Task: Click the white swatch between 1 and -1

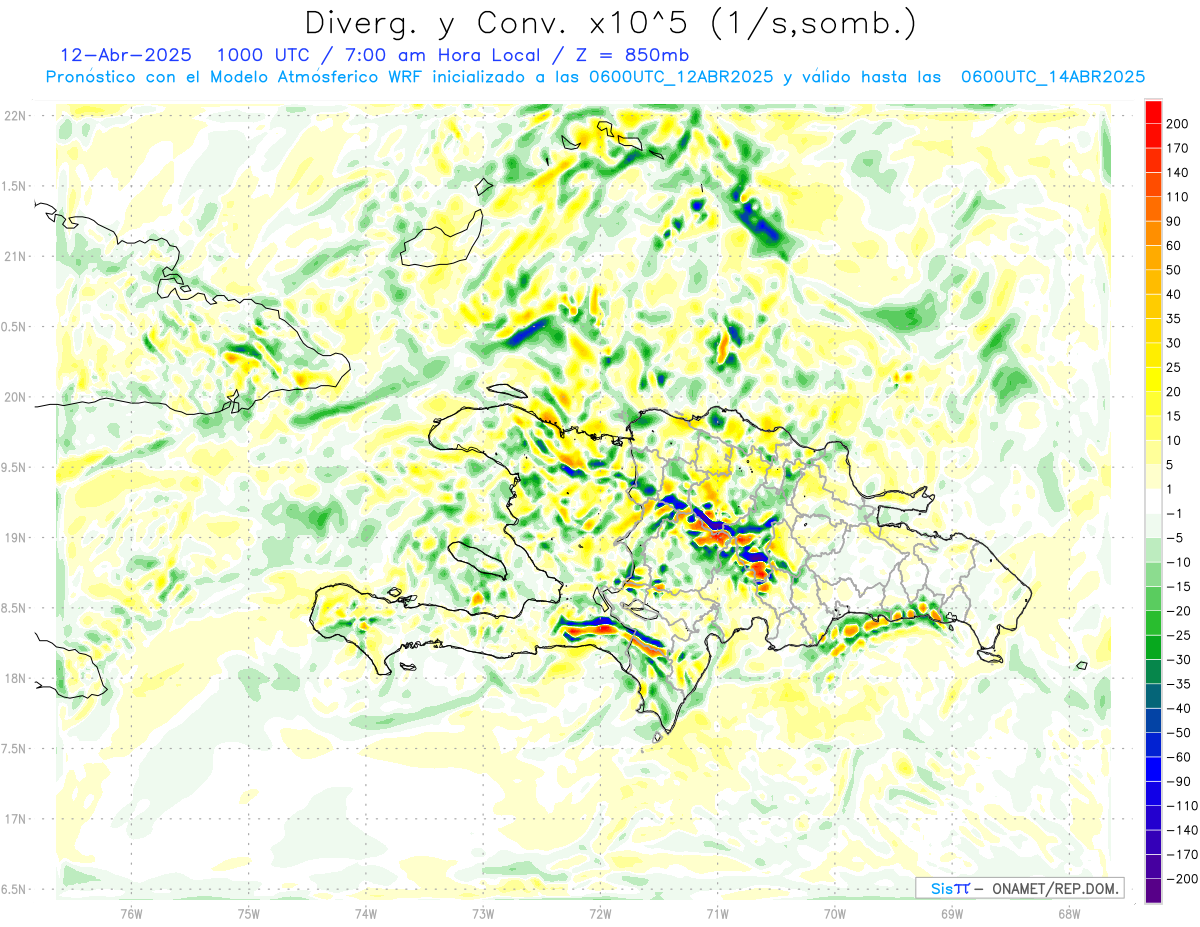Action: 1153,501
